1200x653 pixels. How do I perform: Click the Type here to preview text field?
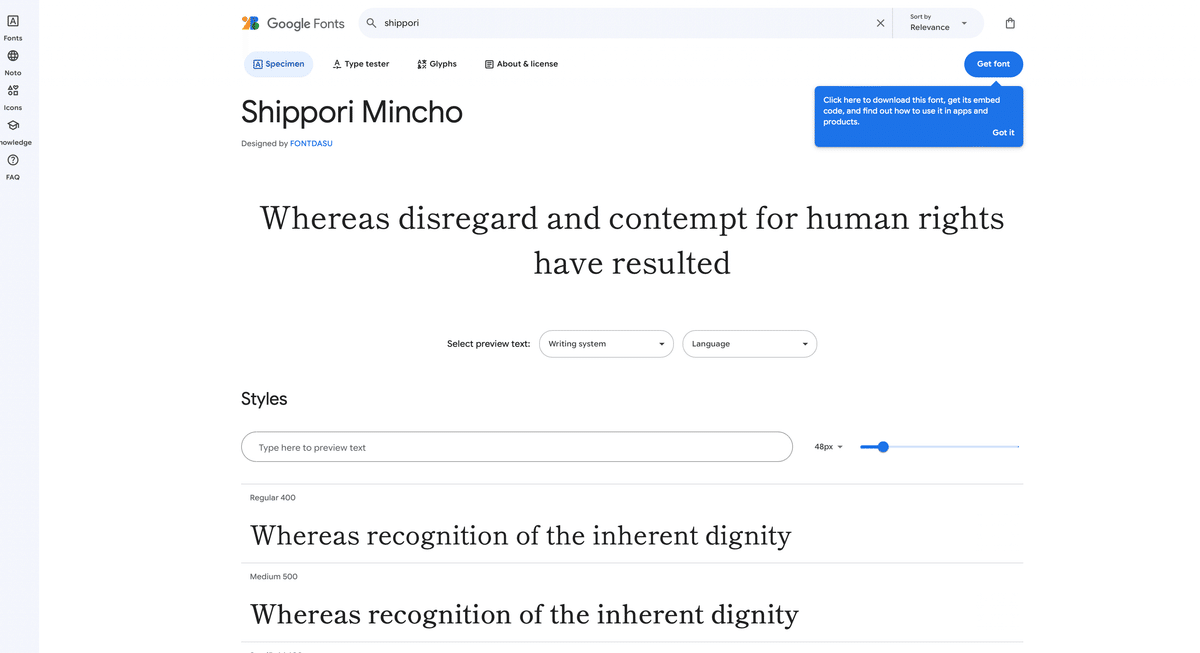click(x=517, y=447)
